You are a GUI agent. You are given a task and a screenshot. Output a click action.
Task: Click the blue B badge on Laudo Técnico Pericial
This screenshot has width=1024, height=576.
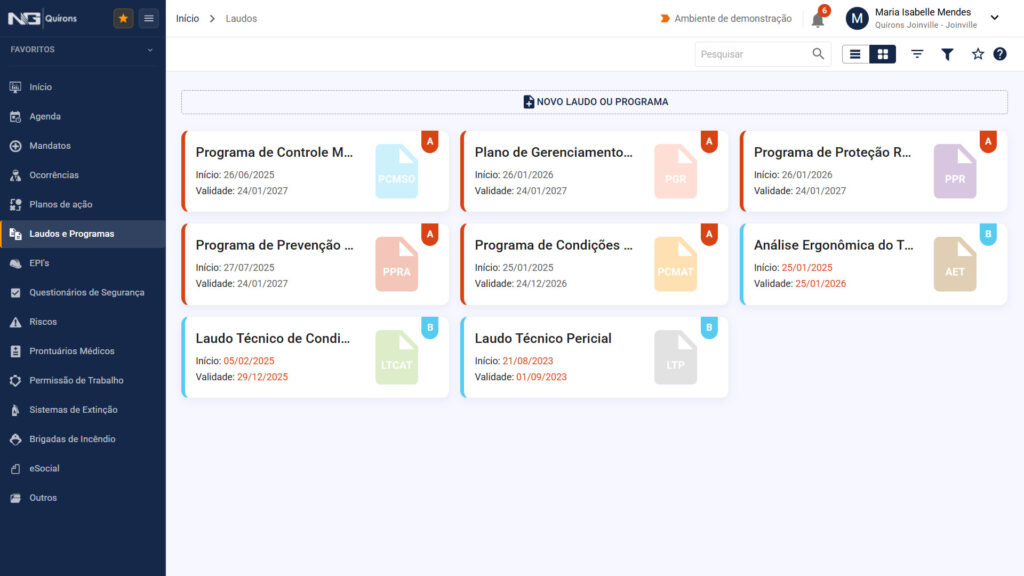pyautogui.click(x=709, y=327)
